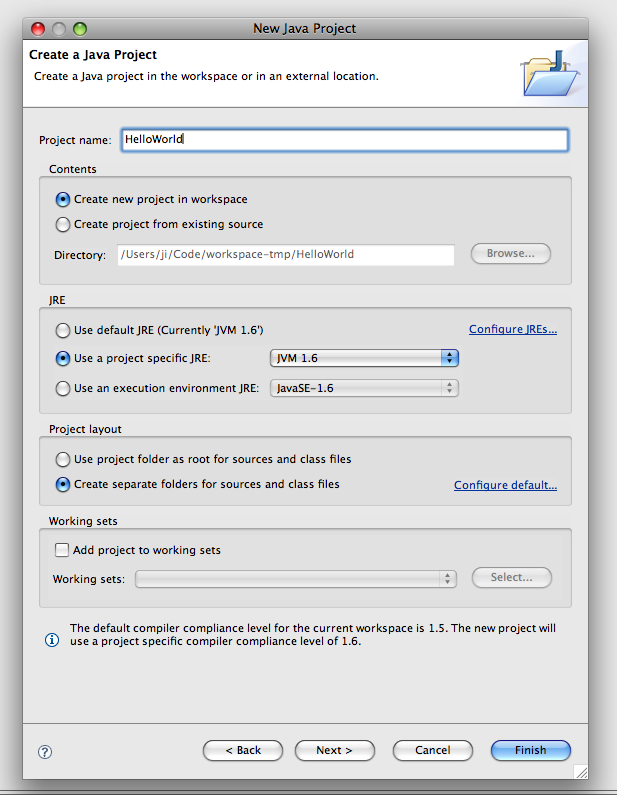The width and height of the screenshot is (617, 795).
Task: Open the JavaSE-1.6 execution environment dropdown
Action: 365,388
